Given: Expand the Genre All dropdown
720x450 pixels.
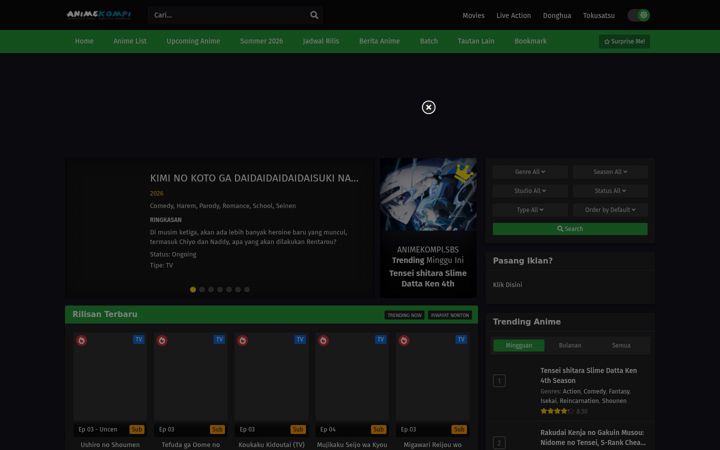Looking at the screenshot, I should (x=530, y=172).
